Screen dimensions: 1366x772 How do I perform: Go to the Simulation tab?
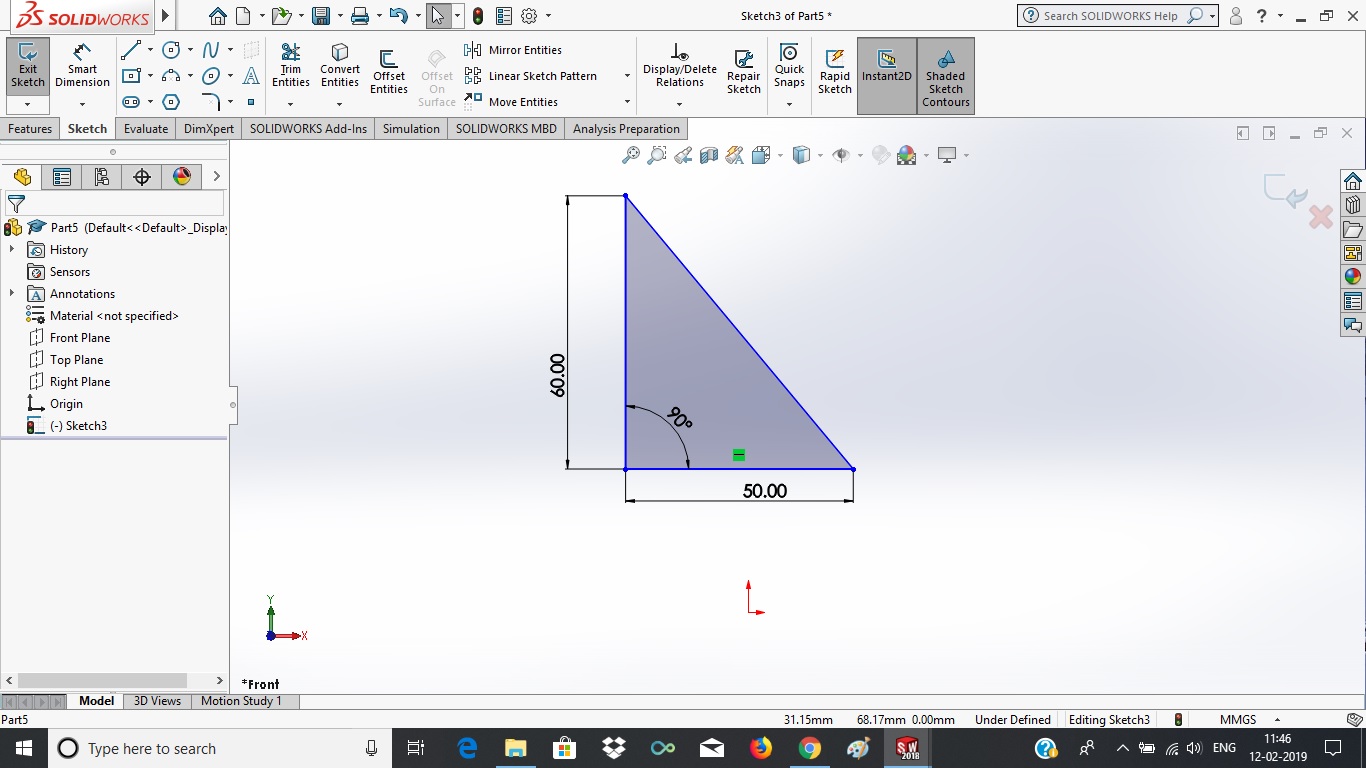point(411,129)
